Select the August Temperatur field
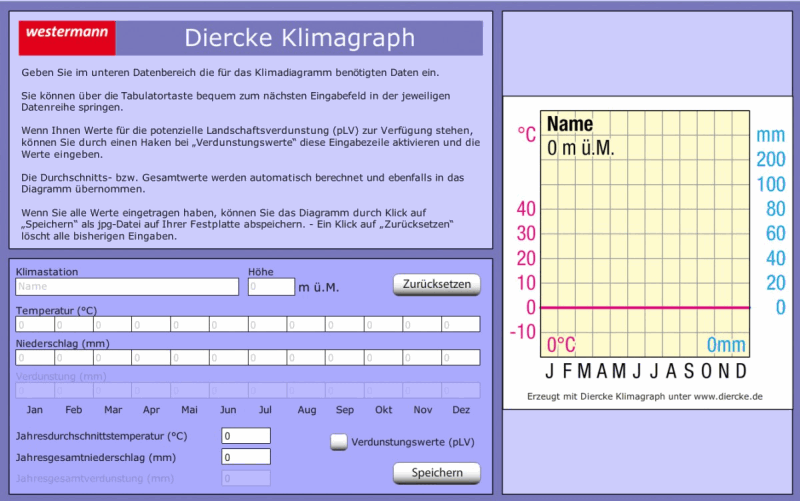Viewport: 800px width, 501px height. pyautogui.click(x=307, y=324)
